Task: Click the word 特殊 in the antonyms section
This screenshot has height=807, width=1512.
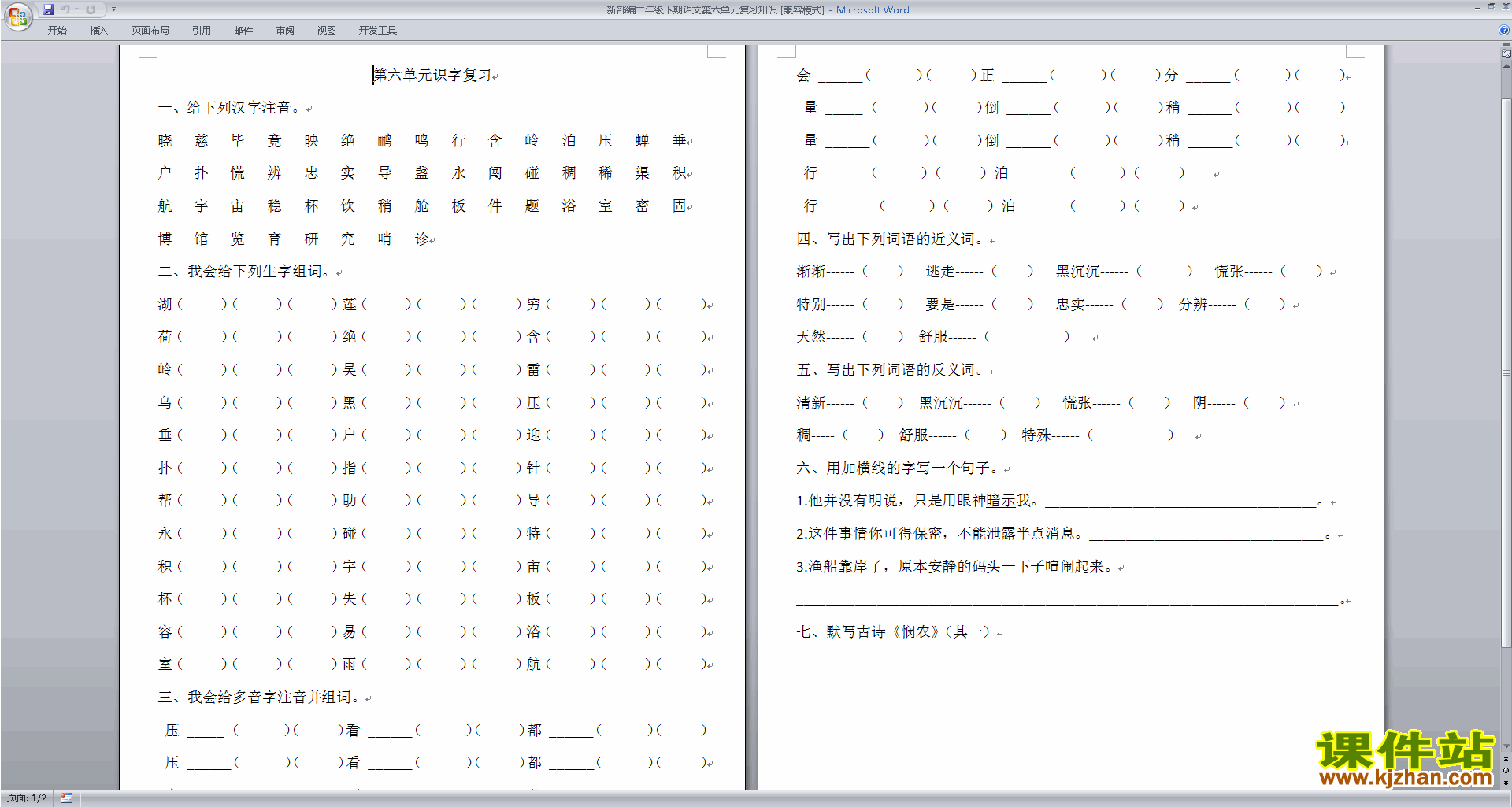Action: click(1036, 435)
